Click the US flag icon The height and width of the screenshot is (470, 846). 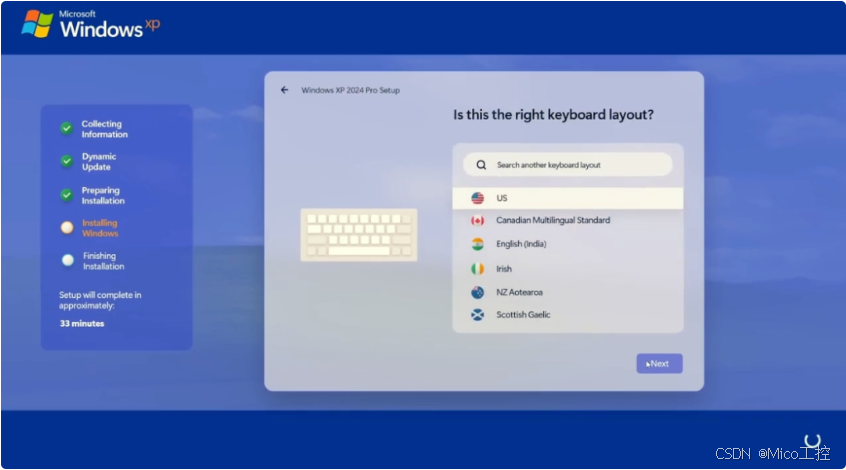(x=477, y=198)
